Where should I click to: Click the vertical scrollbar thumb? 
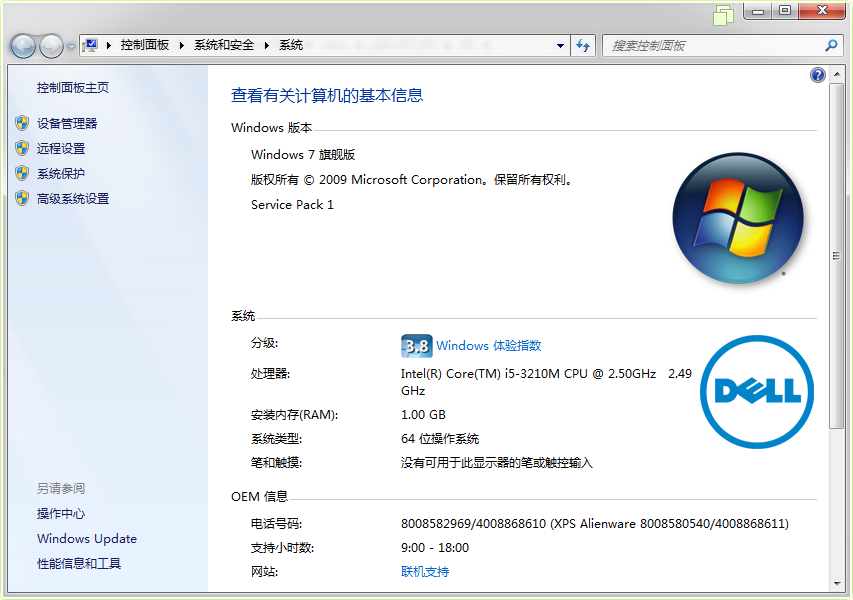(x=837, y=256)
